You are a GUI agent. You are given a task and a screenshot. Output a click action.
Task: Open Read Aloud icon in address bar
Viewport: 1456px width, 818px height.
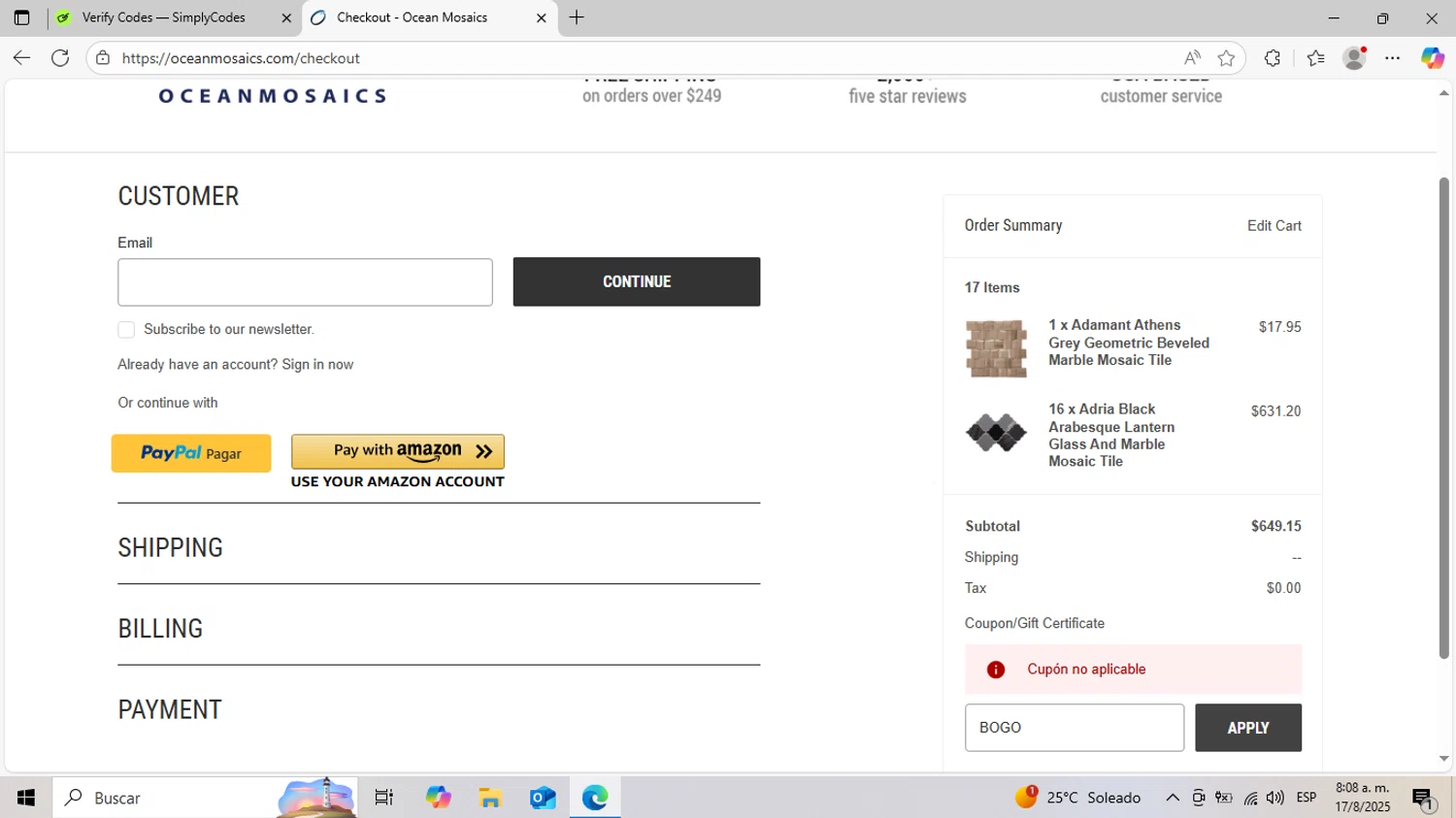1192,58
